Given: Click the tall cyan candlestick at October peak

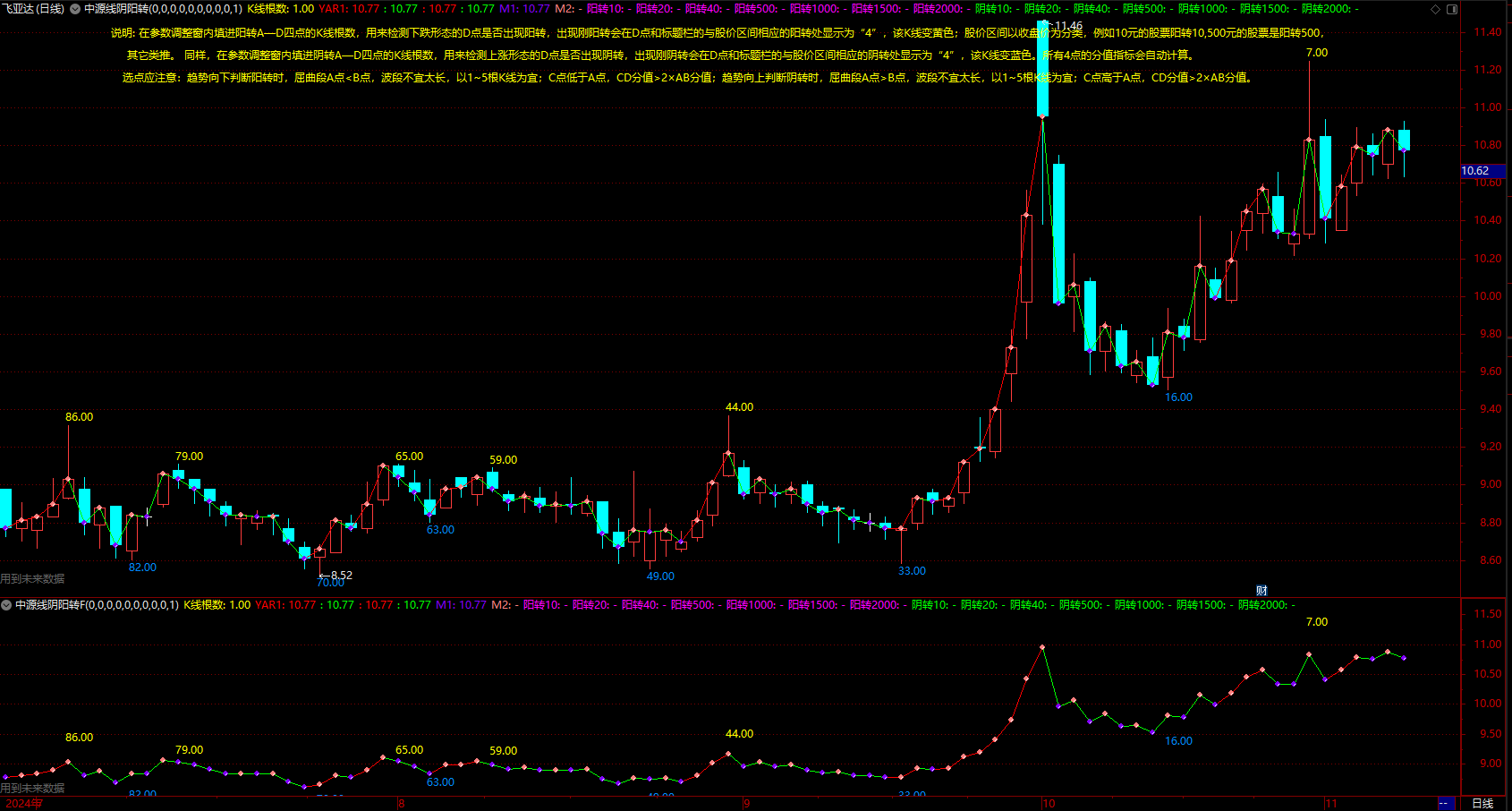Looking at the screenshot, I should (x=1042, y=68).
